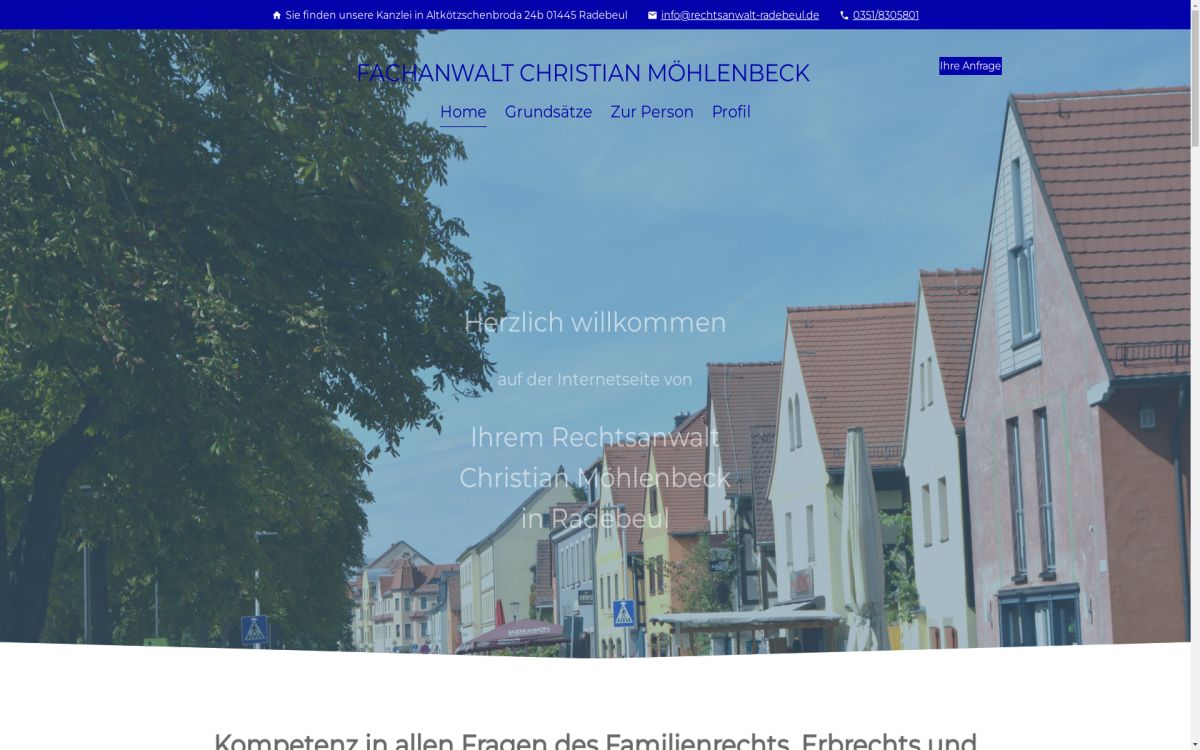This screenshot has width=1200, height=750.
Task: Click the phone icon in top bar
Action: (844, 15)
